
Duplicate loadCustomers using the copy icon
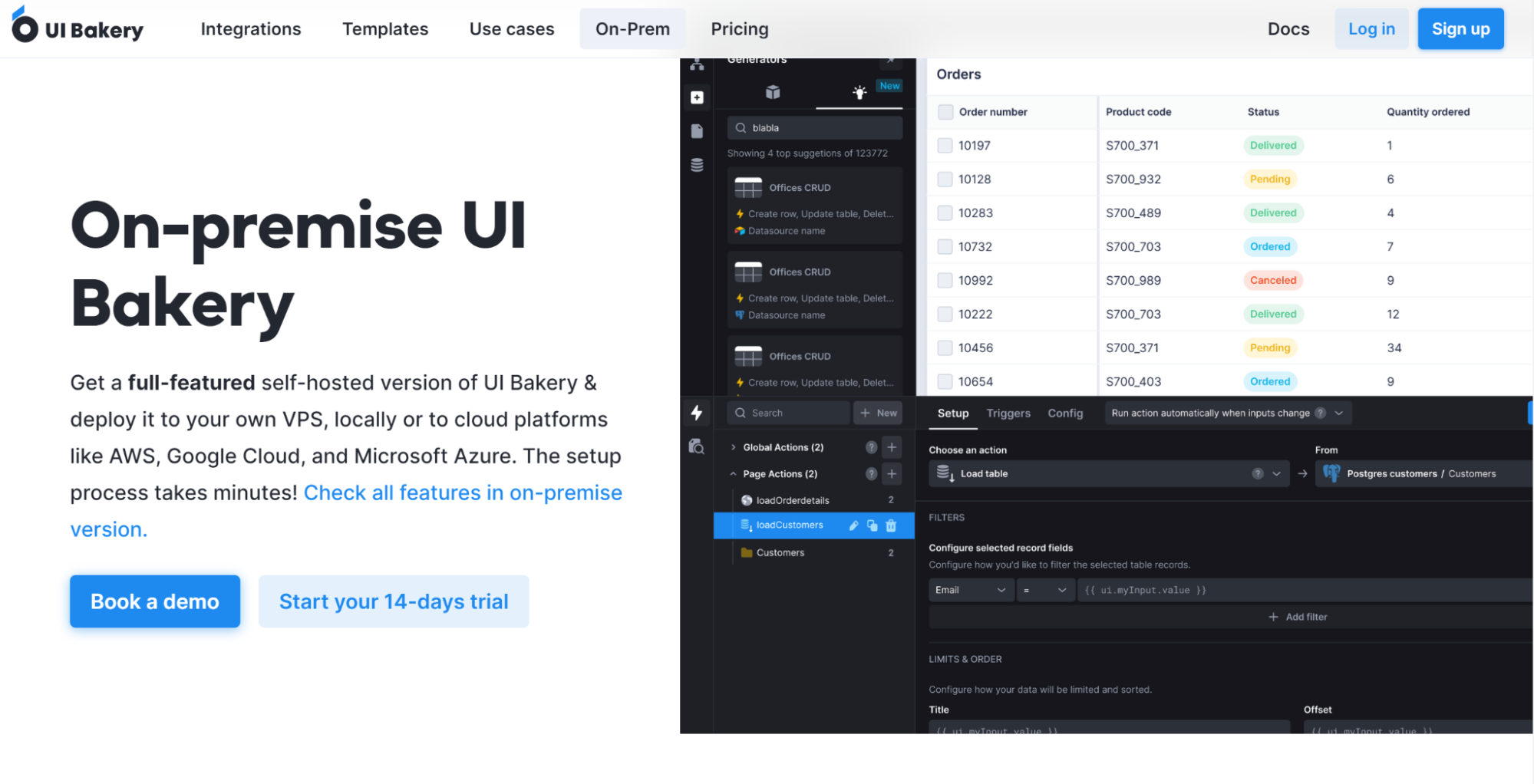point(872,525)
